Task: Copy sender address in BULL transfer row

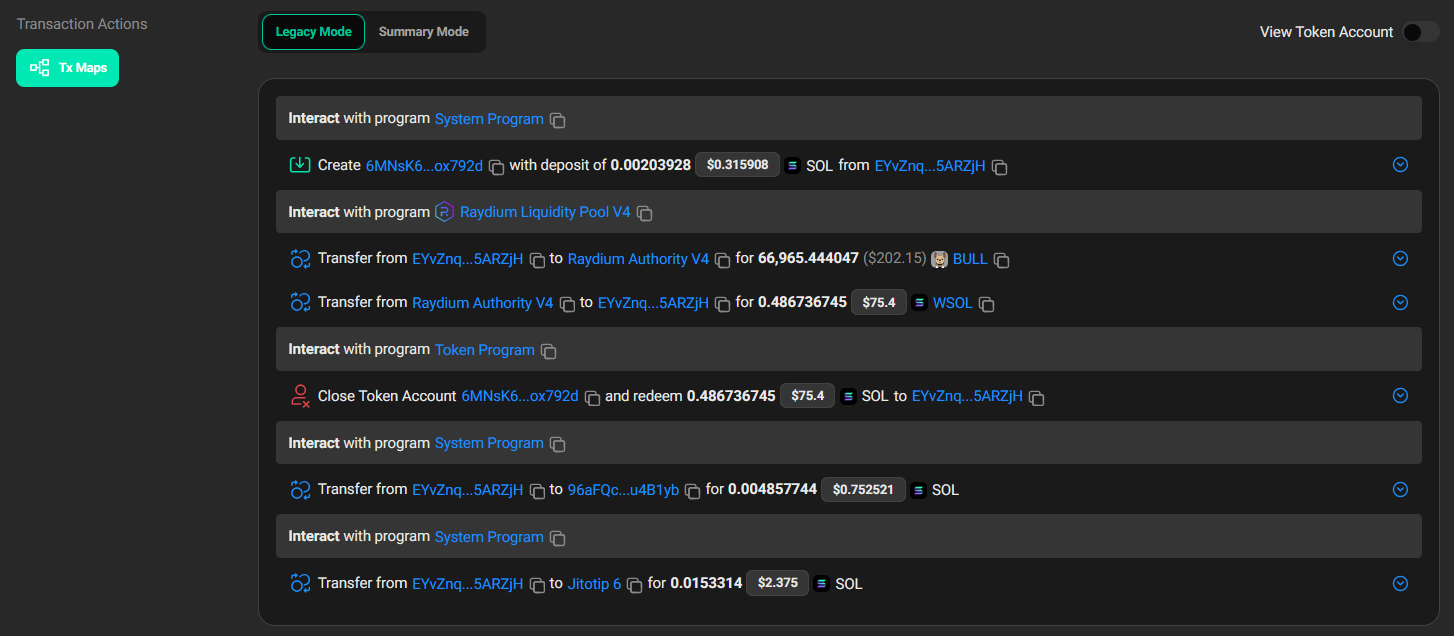Action: click(x=537, y=260)
